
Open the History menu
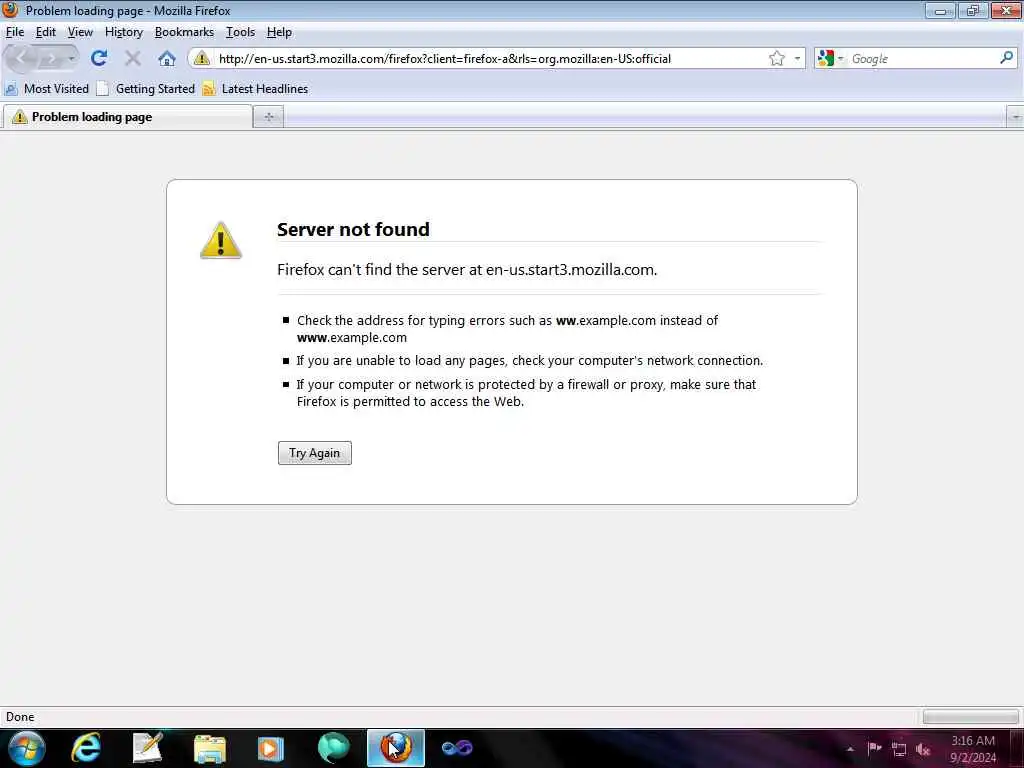pos(124,32)
